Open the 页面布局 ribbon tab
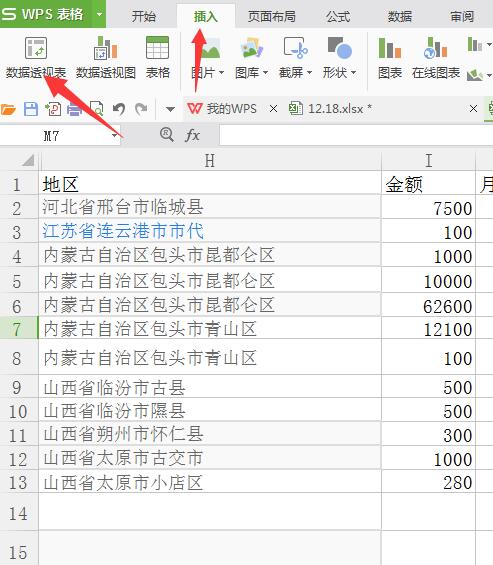 pos(272,17)
